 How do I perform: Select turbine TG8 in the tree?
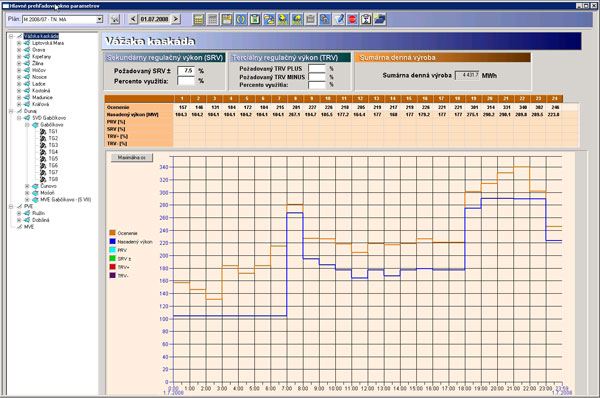tap(53, 179)
